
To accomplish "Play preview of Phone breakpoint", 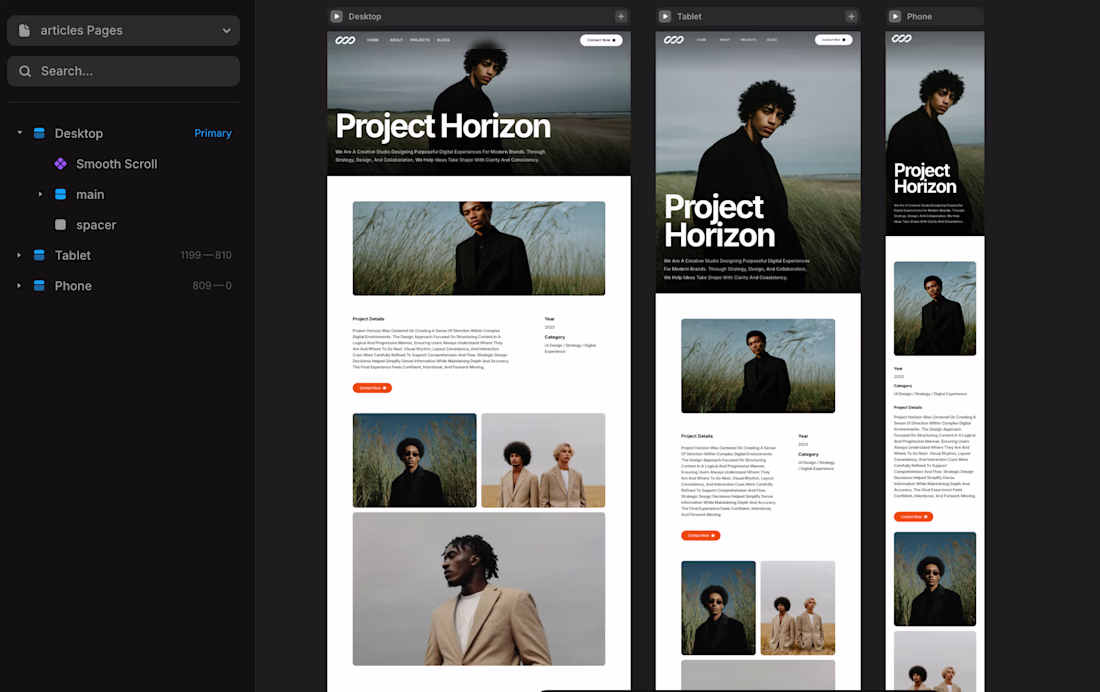I will tap(895, 16).
